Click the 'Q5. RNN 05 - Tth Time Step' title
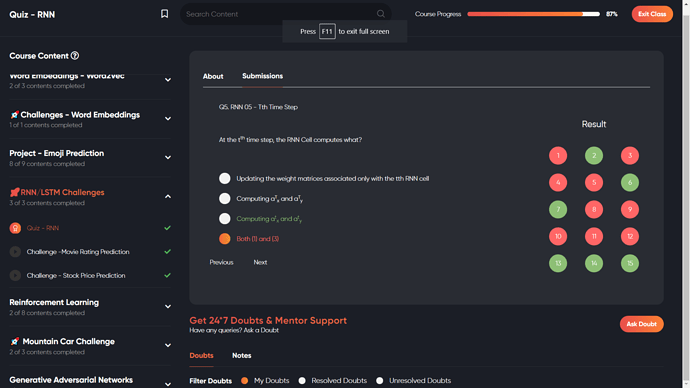This screenshot has width=690, height=388. (x=258, y=107)
